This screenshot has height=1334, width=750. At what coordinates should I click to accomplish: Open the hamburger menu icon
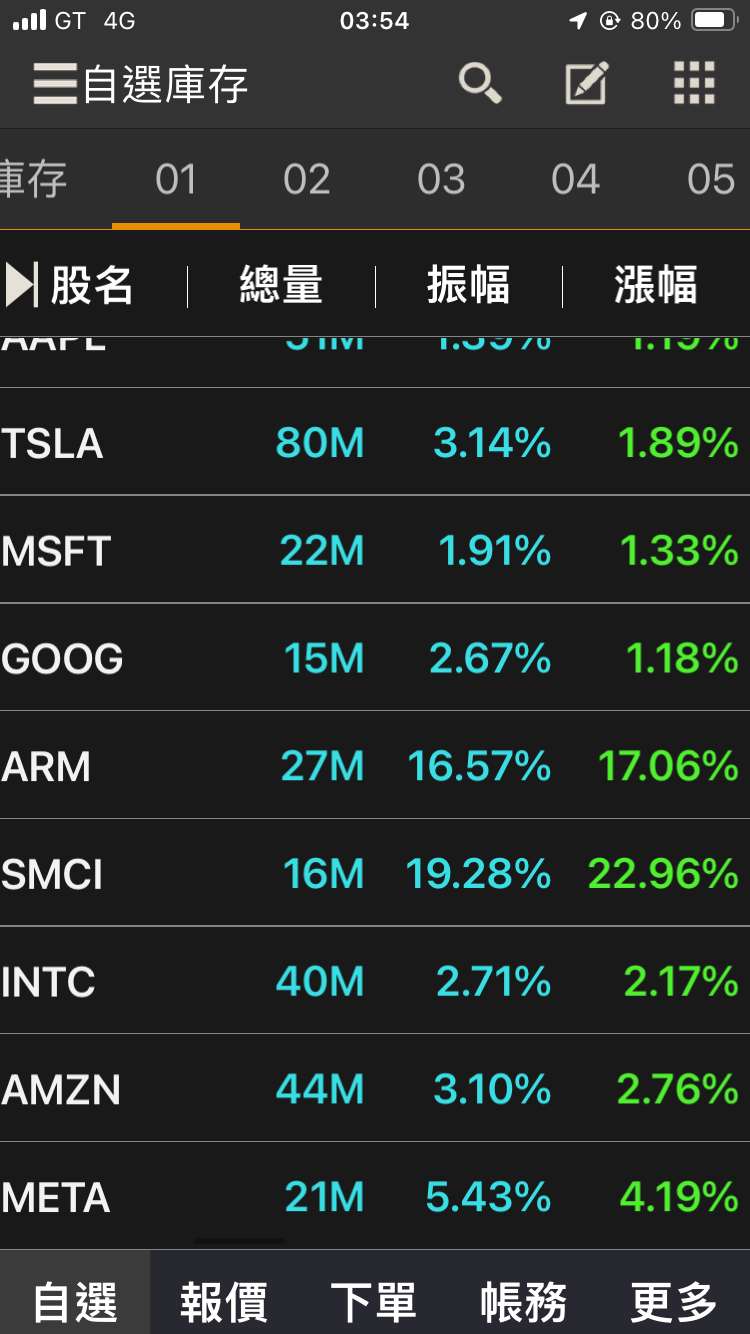click(54, 84)
